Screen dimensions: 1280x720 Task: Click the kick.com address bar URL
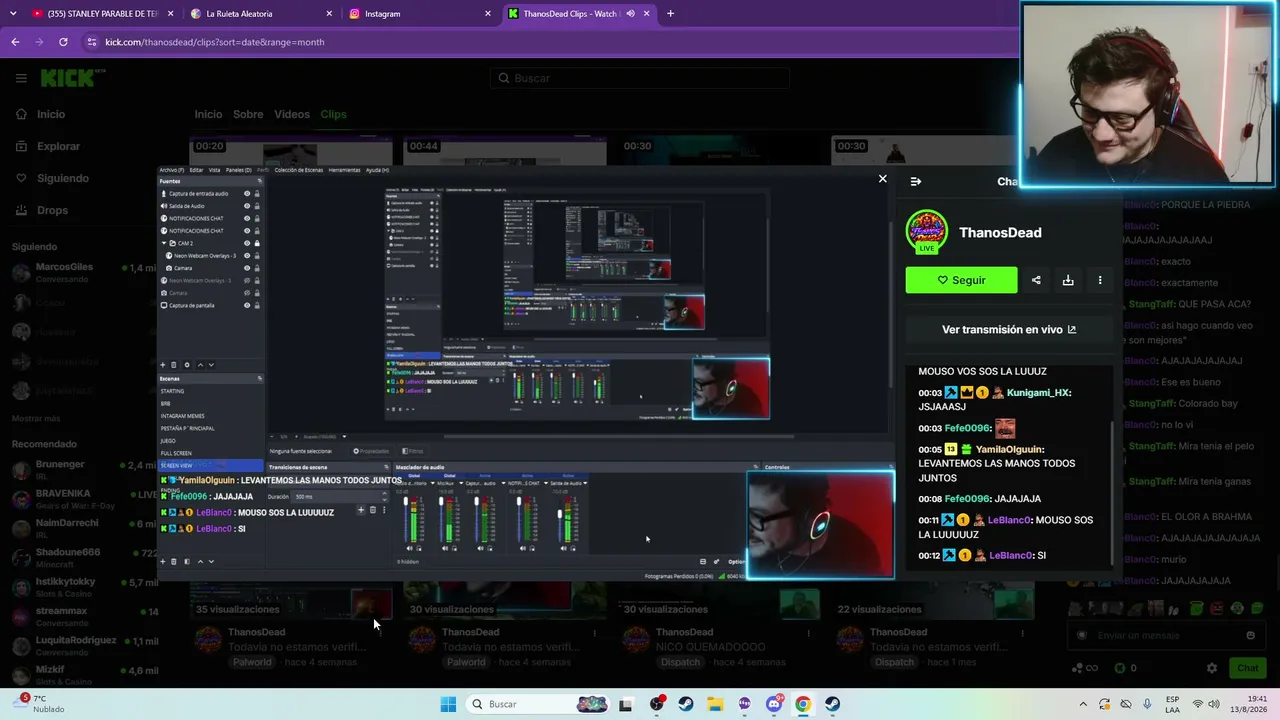click(x=215, y=42)
